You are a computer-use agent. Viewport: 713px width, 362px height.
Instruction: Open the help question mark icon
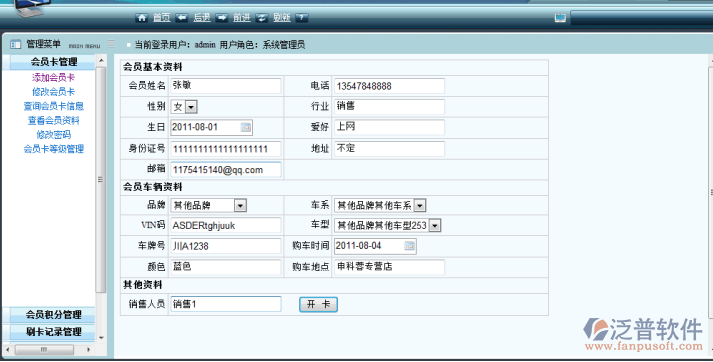(301, 18)
